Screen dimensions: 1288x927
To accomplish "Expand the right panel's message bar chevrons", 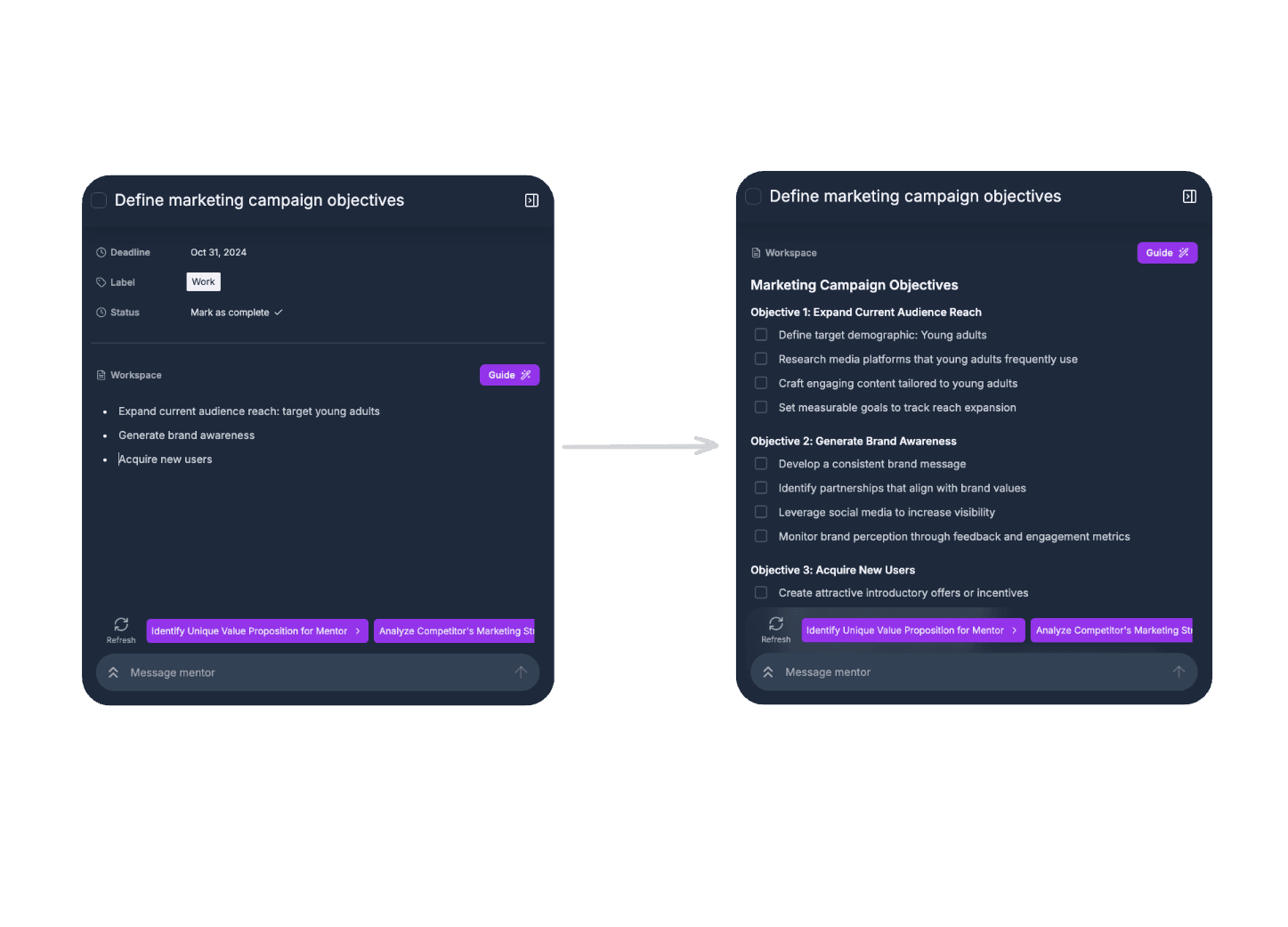I will pos(768,671).
